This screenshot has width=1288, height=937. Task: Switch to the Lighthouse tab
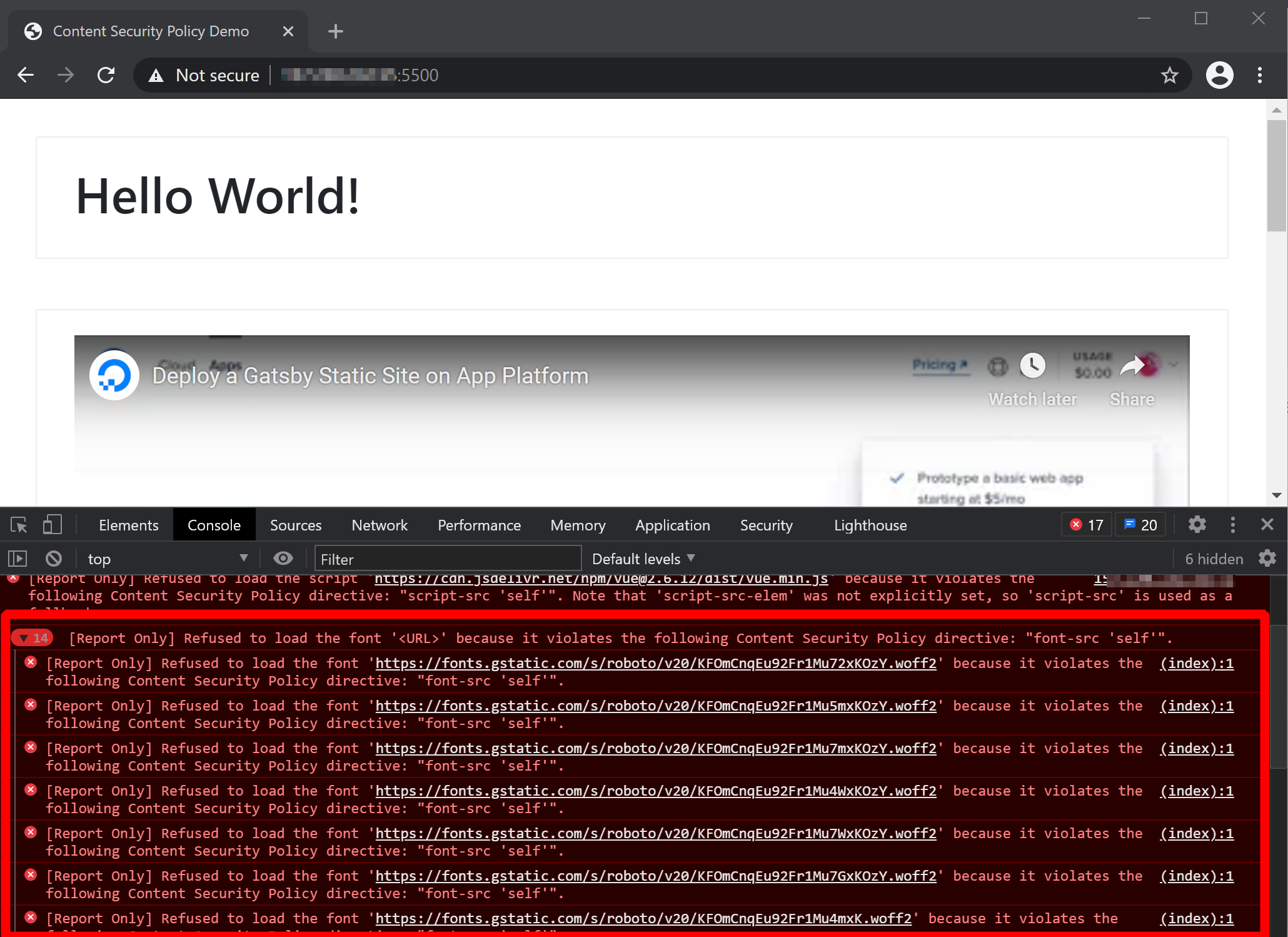(870, 525)
